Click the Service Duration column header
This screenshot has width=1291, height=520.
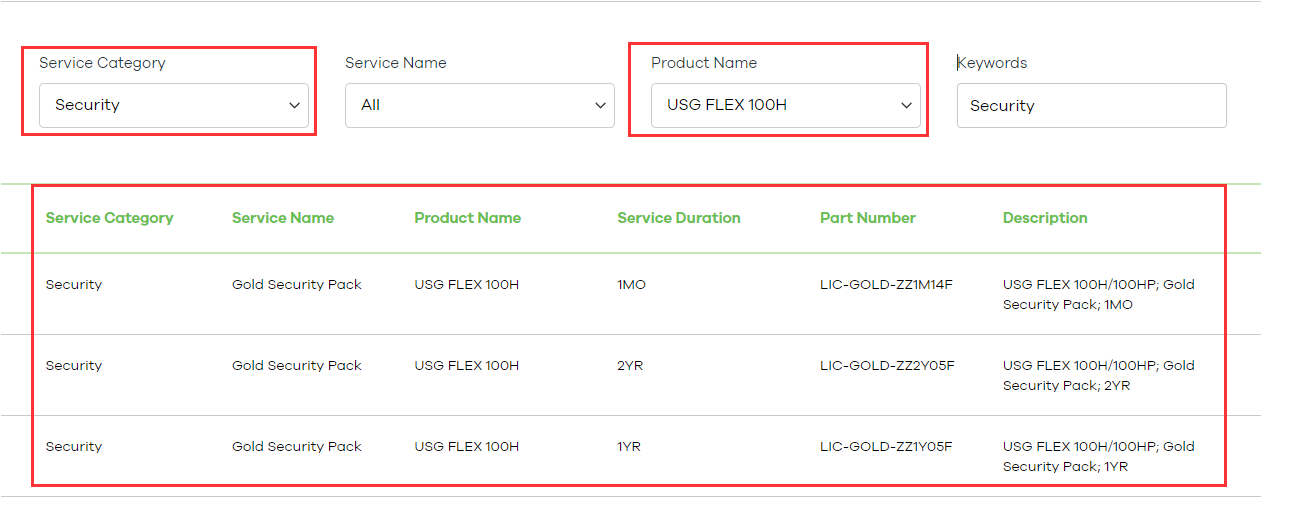[x=678, y=218]
